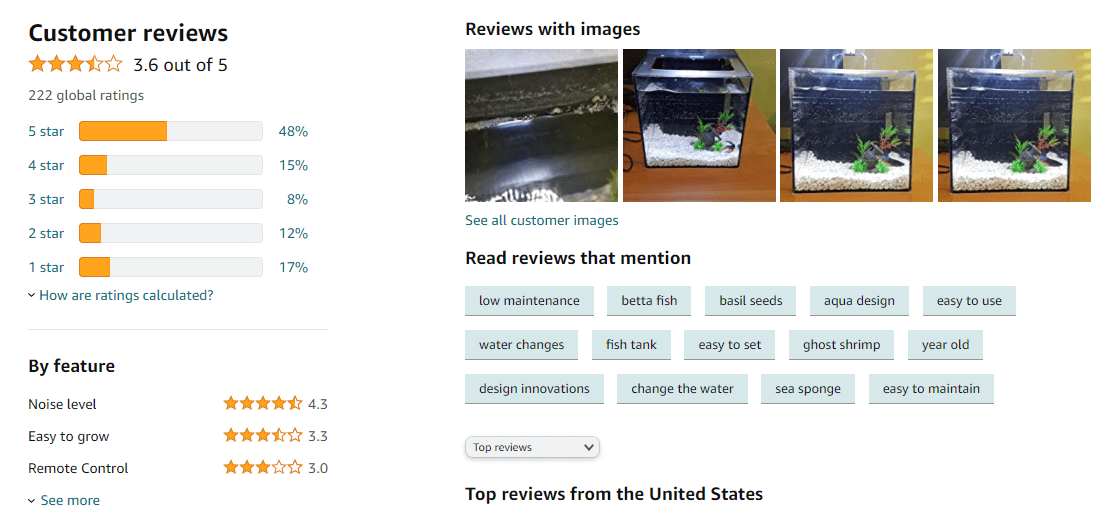Select the 'betta fish' review tag
Screen dimensions: 1112x523
[649, 301]
